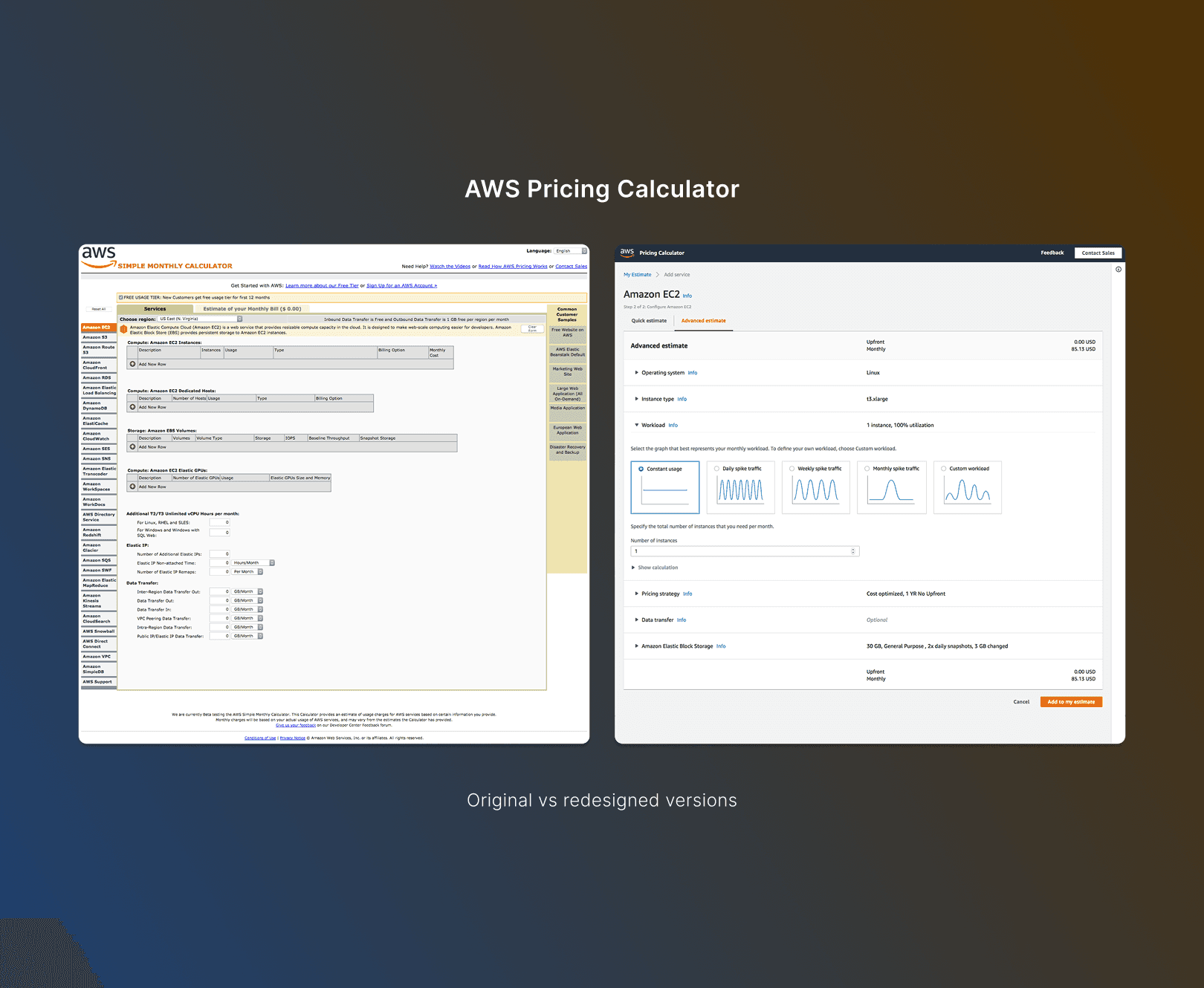1204x988 pixels.
Task: Click Feedback in the Pricing Calculator header
Action: [1052, 253]
